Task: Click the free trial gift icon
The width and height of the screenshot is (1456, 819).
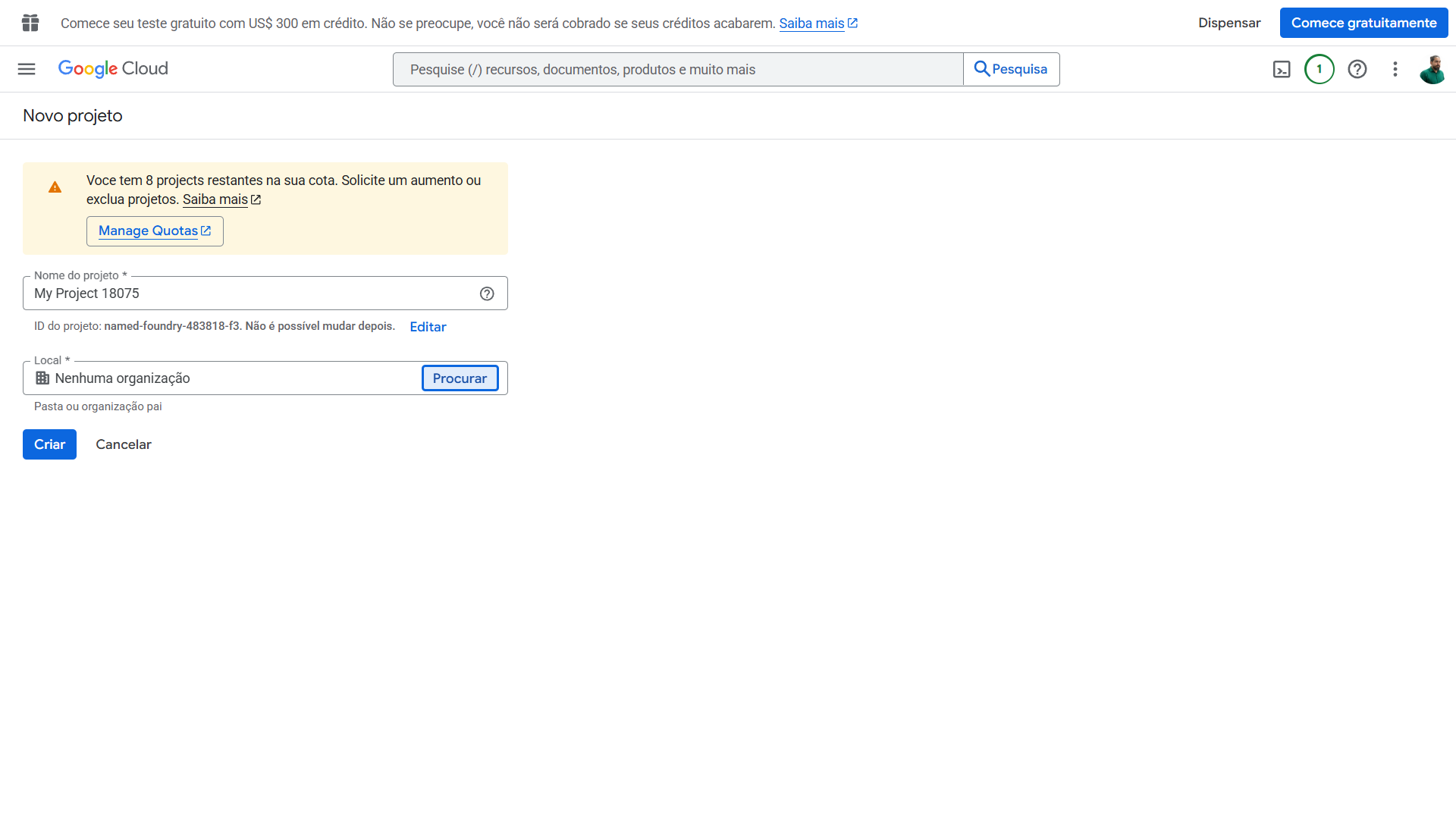Action: point(30,23)
